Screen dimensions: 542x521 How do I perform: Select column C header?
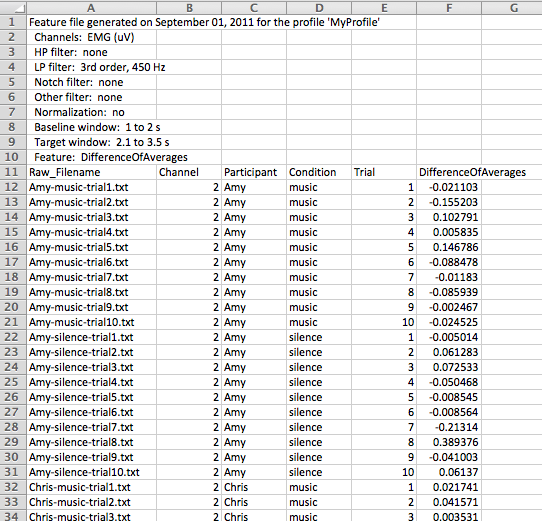point(254,7)
